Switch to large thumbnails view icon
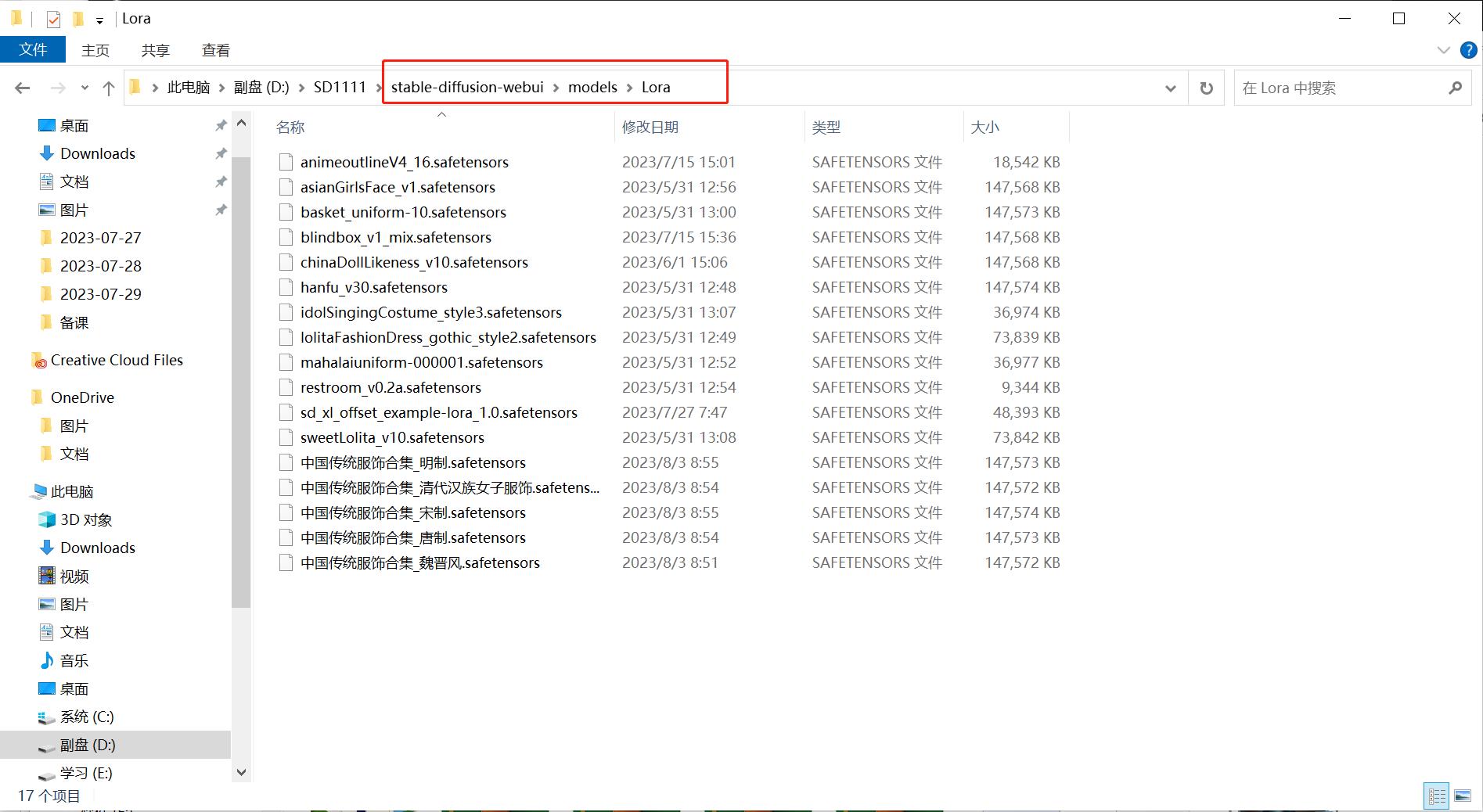Image resolution: width=1483 pixels, height=812 pixels. click(x=1463, y=796)
